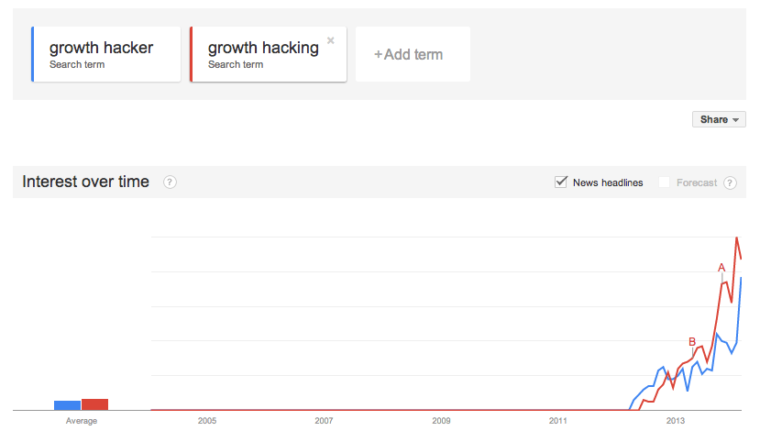The height and width of the screenshot is (431, 760).
Task: Click the blue average bar
Action: click(67, 405)
